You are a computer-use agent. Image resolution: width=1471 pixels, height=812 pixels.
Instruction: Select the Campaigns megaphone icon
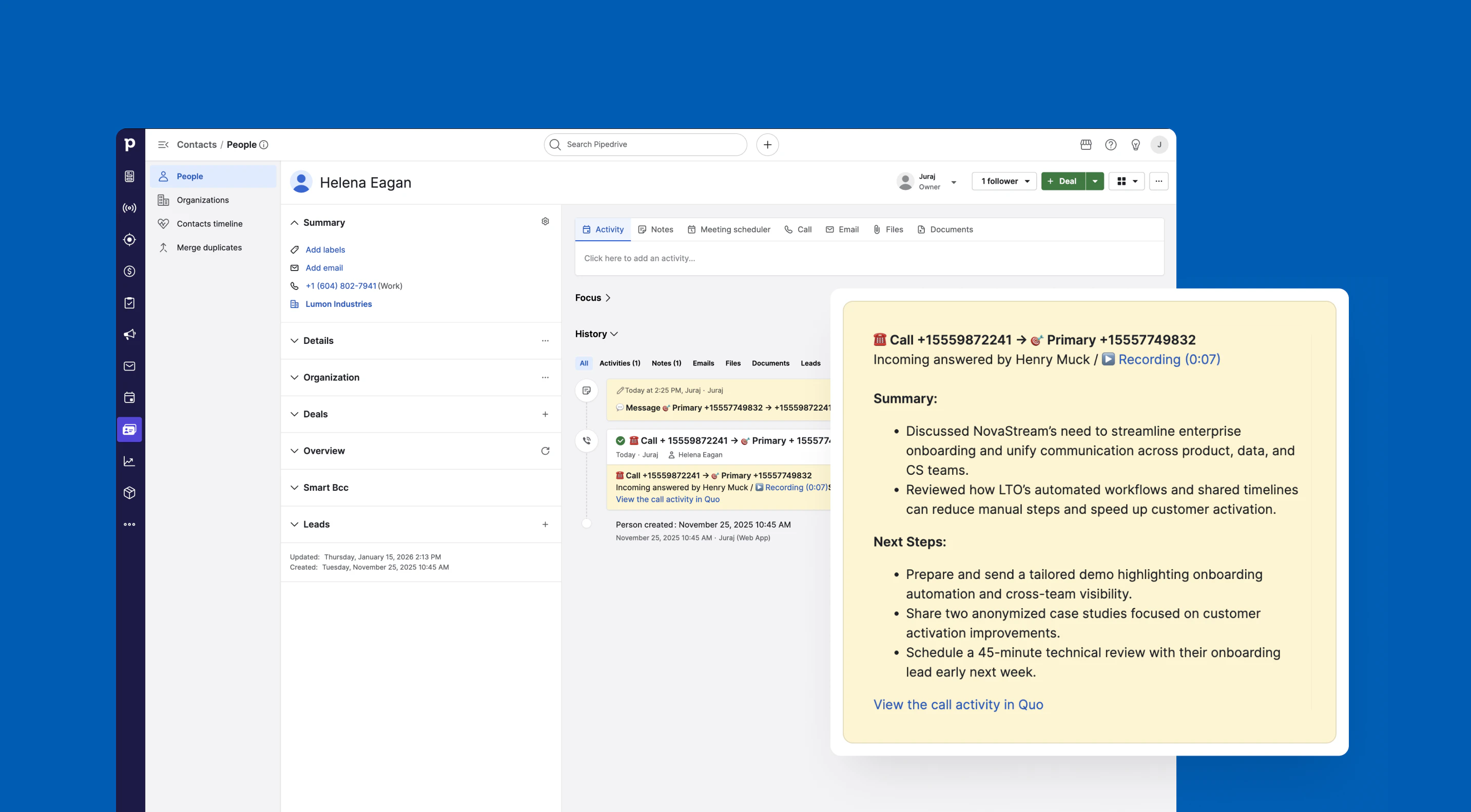(x=130, y=334)
